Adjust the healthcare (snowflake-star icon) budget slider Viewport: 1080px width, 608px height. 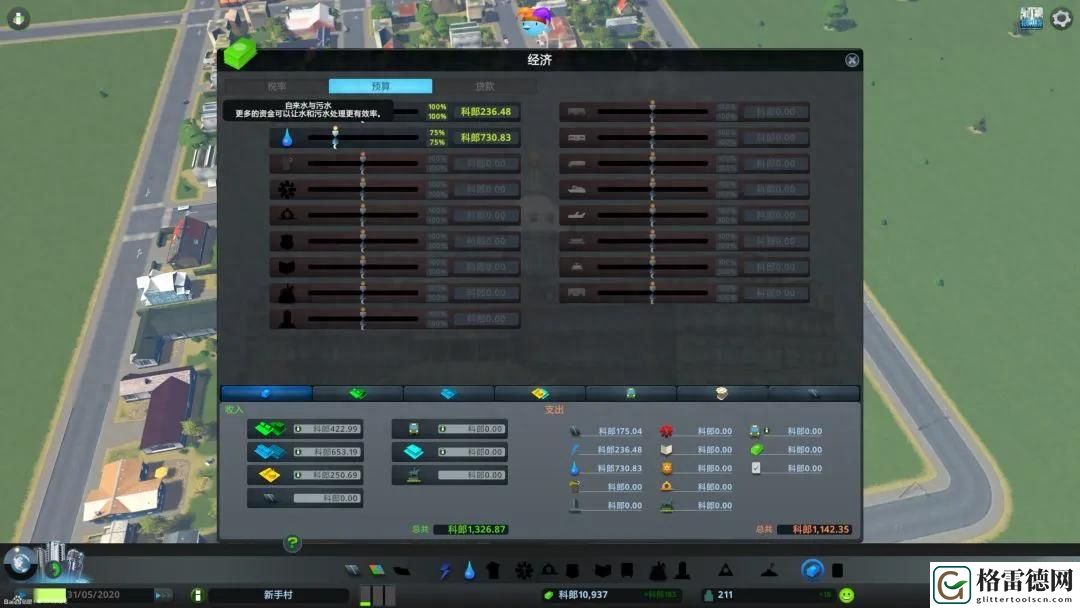coord(363,189)
